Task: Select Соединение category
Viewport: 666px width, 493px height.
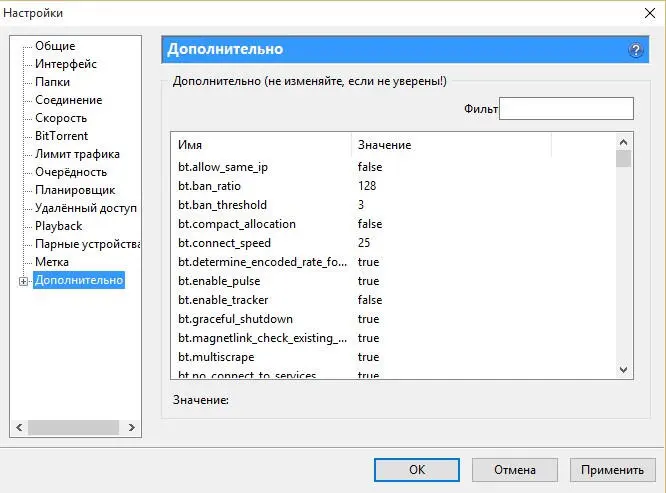Action: (x=68, y=100)
